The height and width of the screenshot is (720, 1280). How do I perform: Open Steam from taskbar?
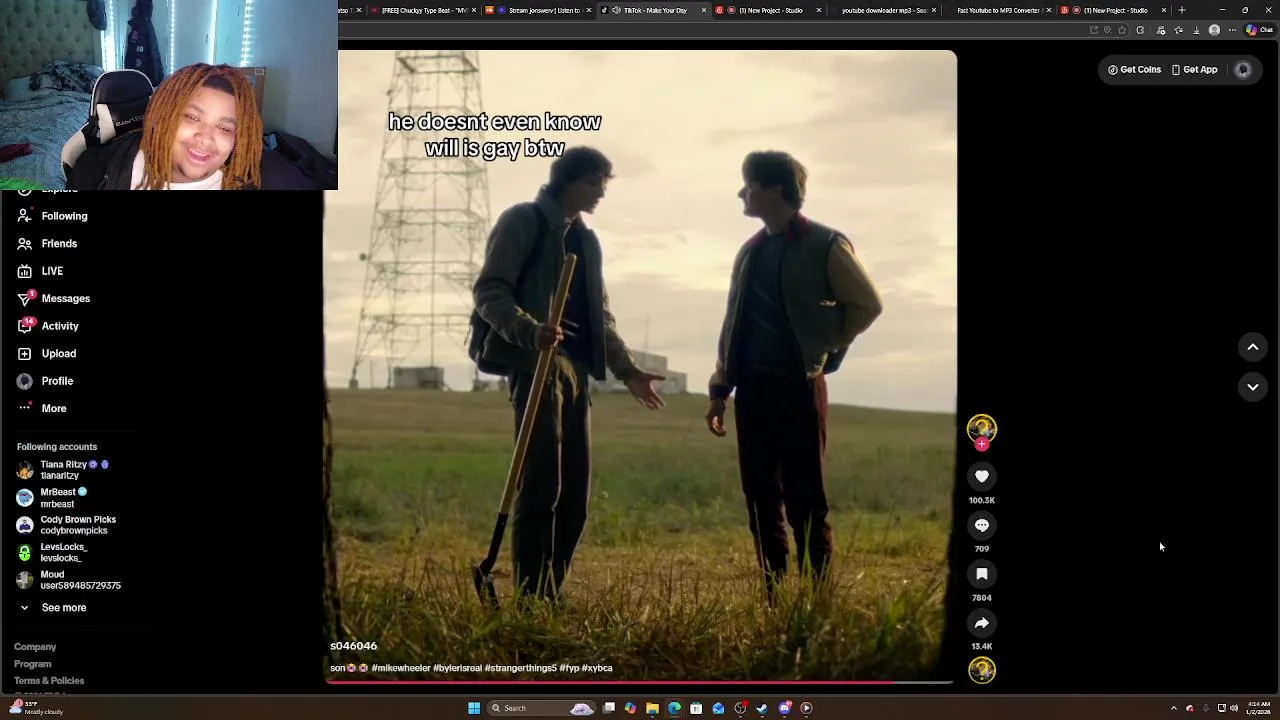(762, 708)
